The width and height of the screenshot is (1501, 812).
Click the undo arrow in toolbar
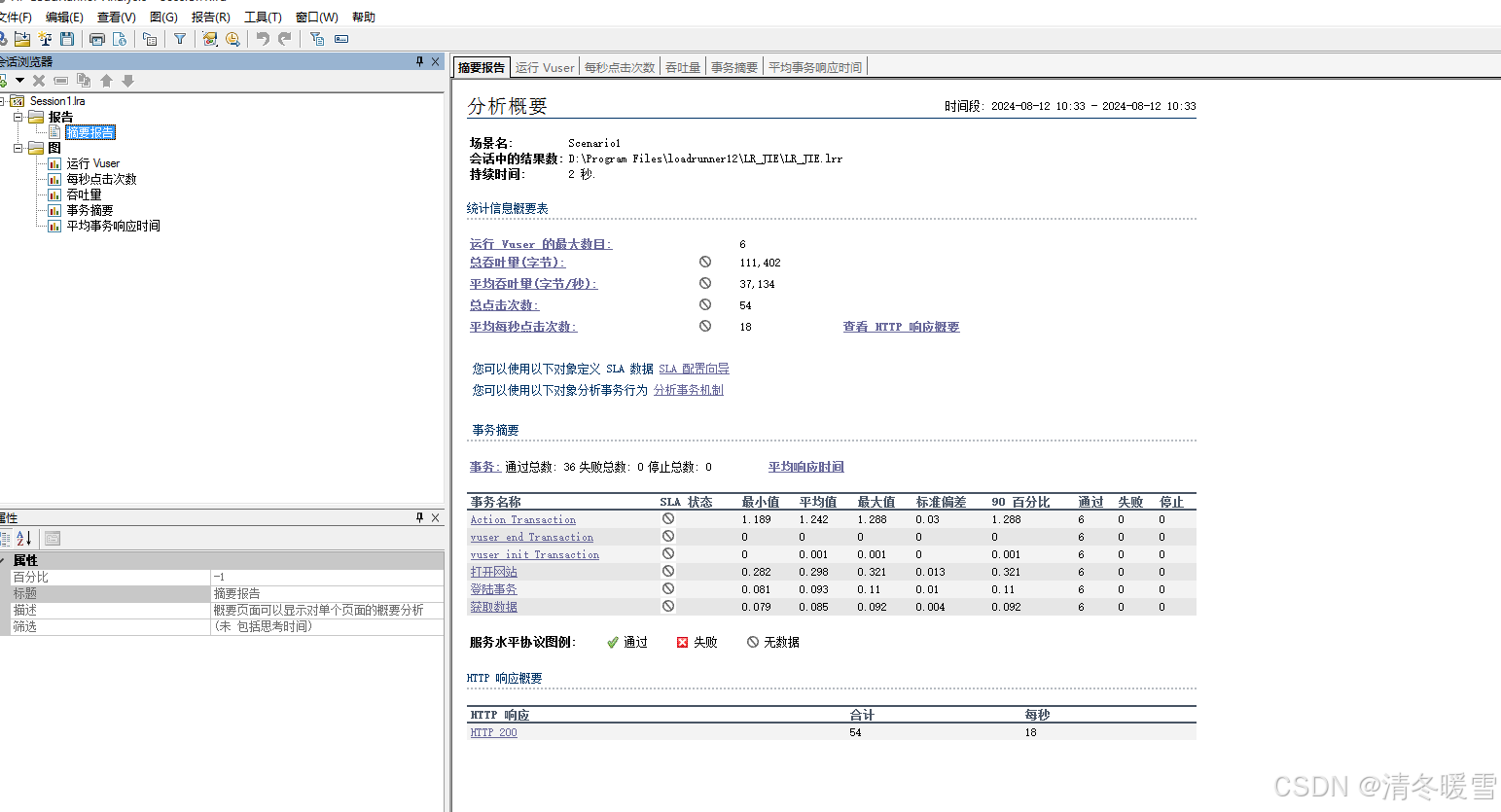tap(263, 39)
